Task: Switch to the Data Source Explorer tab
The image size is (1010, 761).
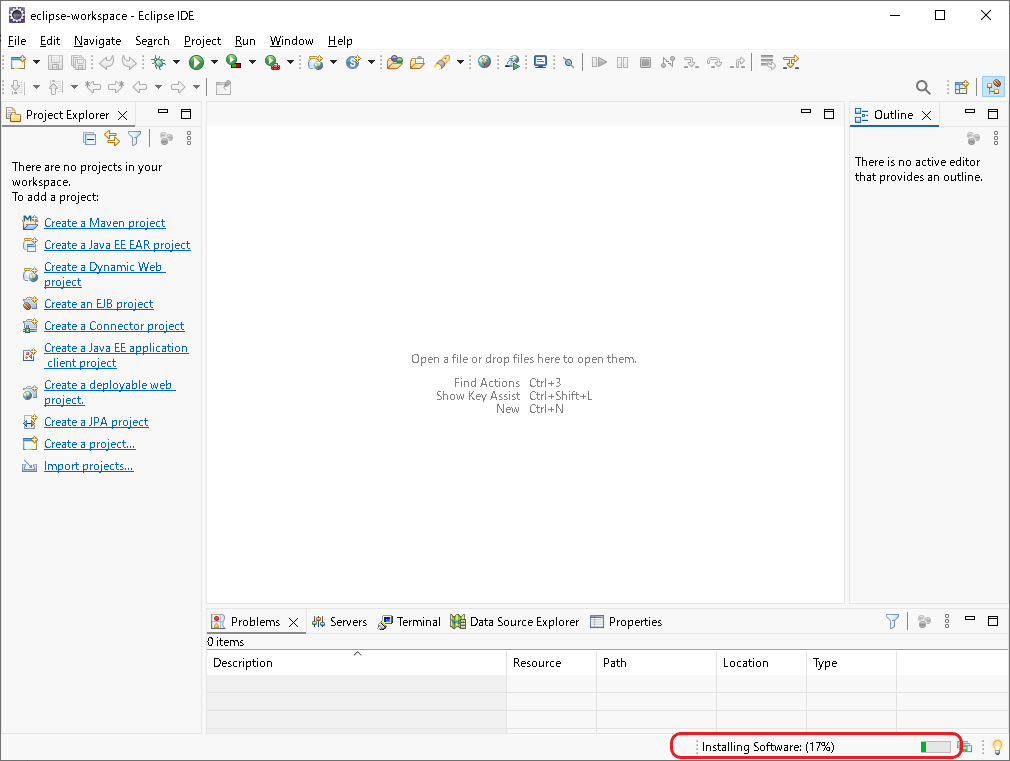Action: click(515, 622)
